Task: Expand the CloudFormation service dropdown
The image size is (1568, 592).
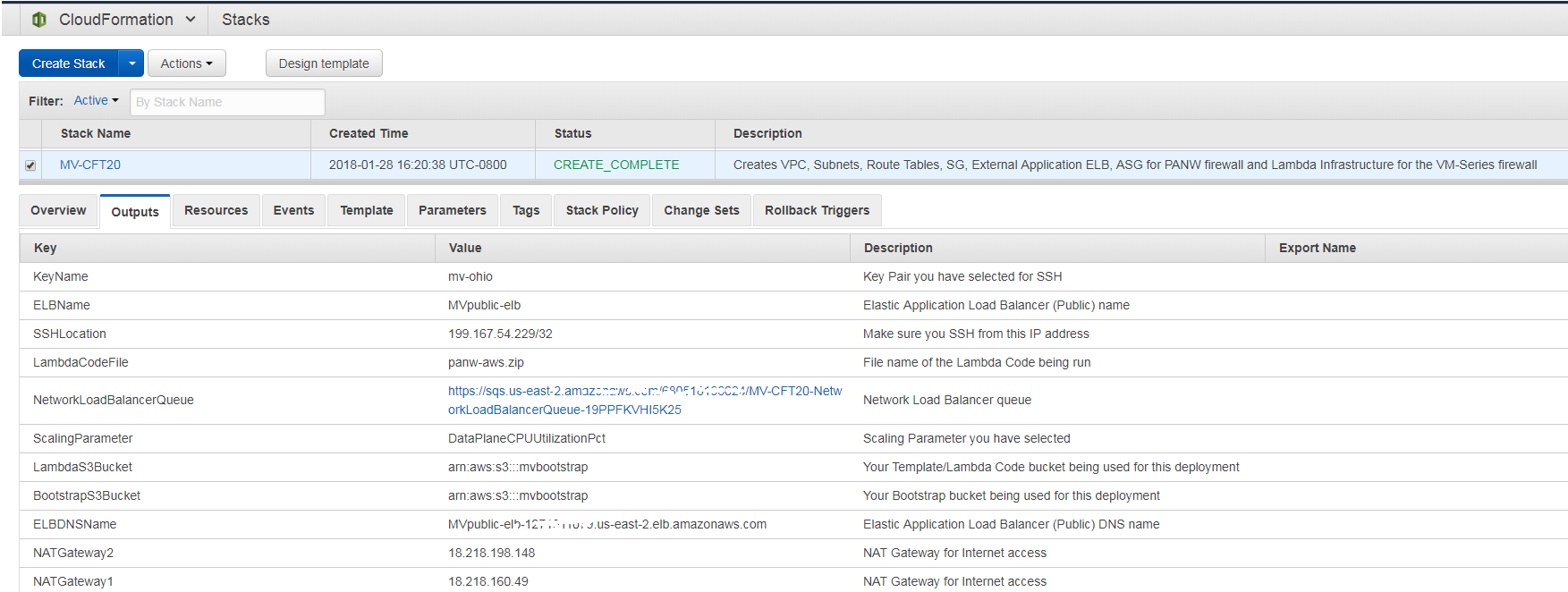Action: click(x=191, y=20)
